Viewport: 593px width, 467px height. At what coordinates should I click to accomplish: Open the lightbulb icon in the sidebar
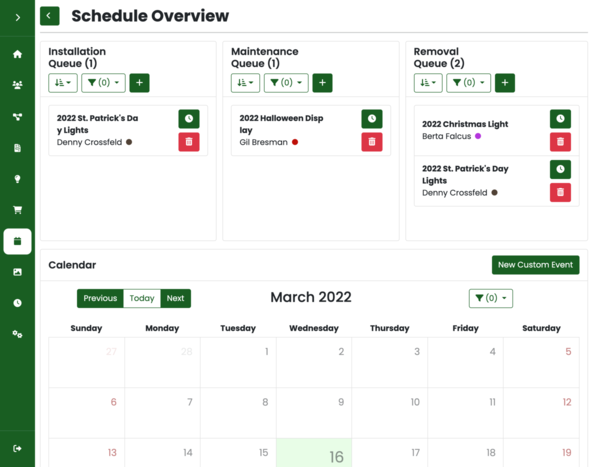(x=17, y=179)
